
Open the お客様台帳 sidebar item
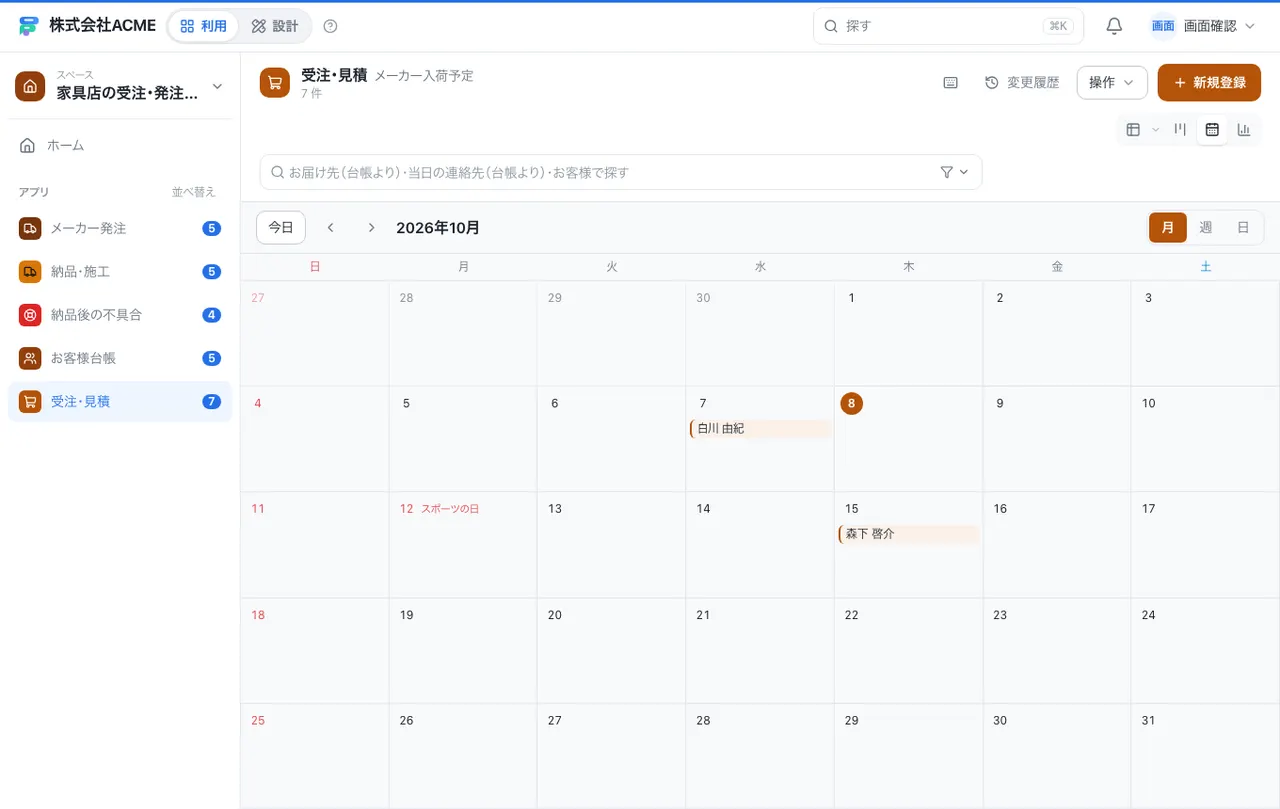[x=120, y=358]
